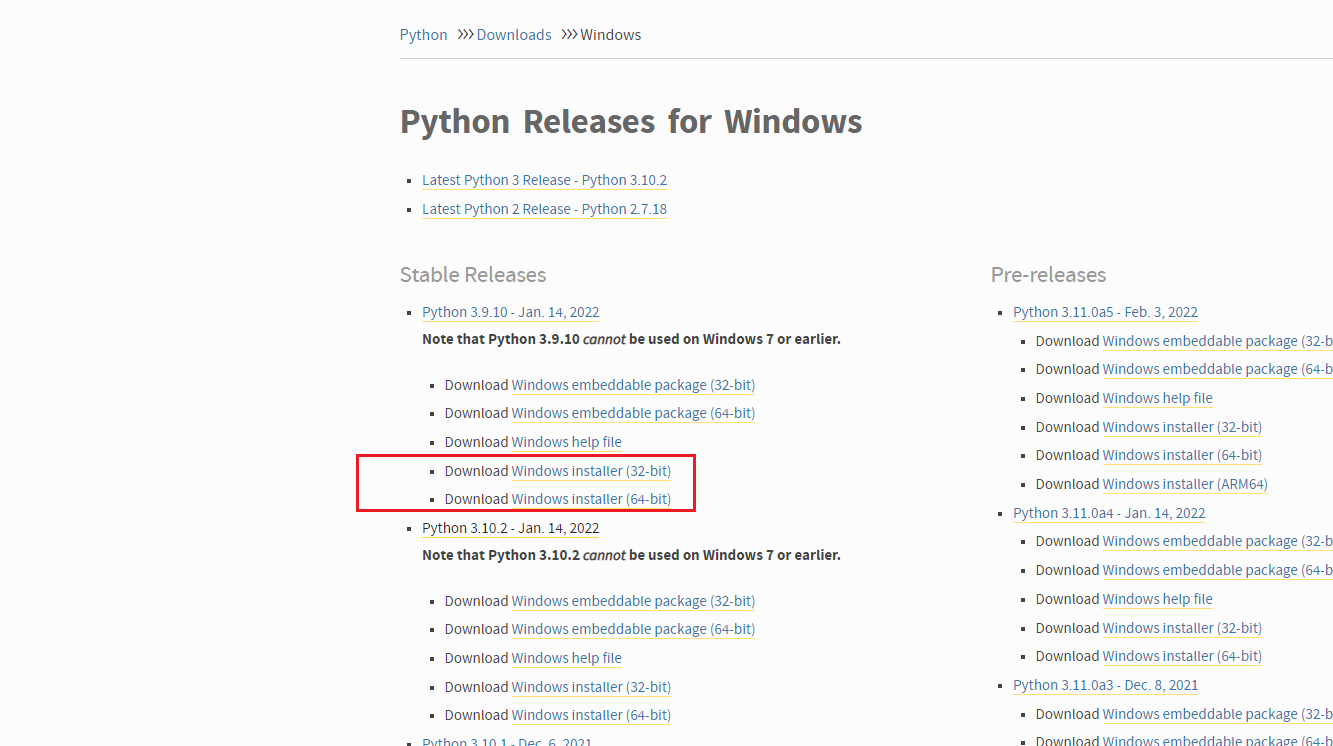Download Python 3.10.2 Windows embeddable package (32-bit)
Screen dimensions: 1333x746
click(x=633, y=601)
